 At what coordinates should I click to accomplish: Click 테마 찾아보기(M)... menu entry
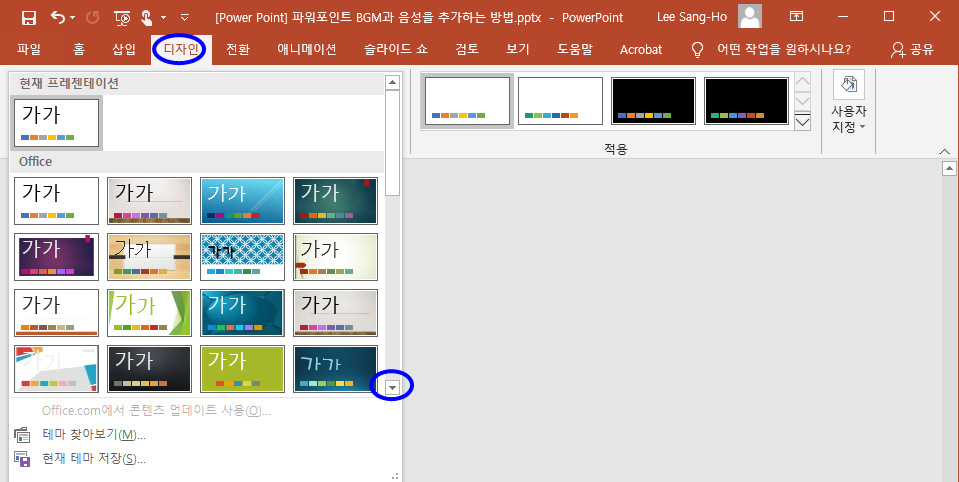point(94,435)
